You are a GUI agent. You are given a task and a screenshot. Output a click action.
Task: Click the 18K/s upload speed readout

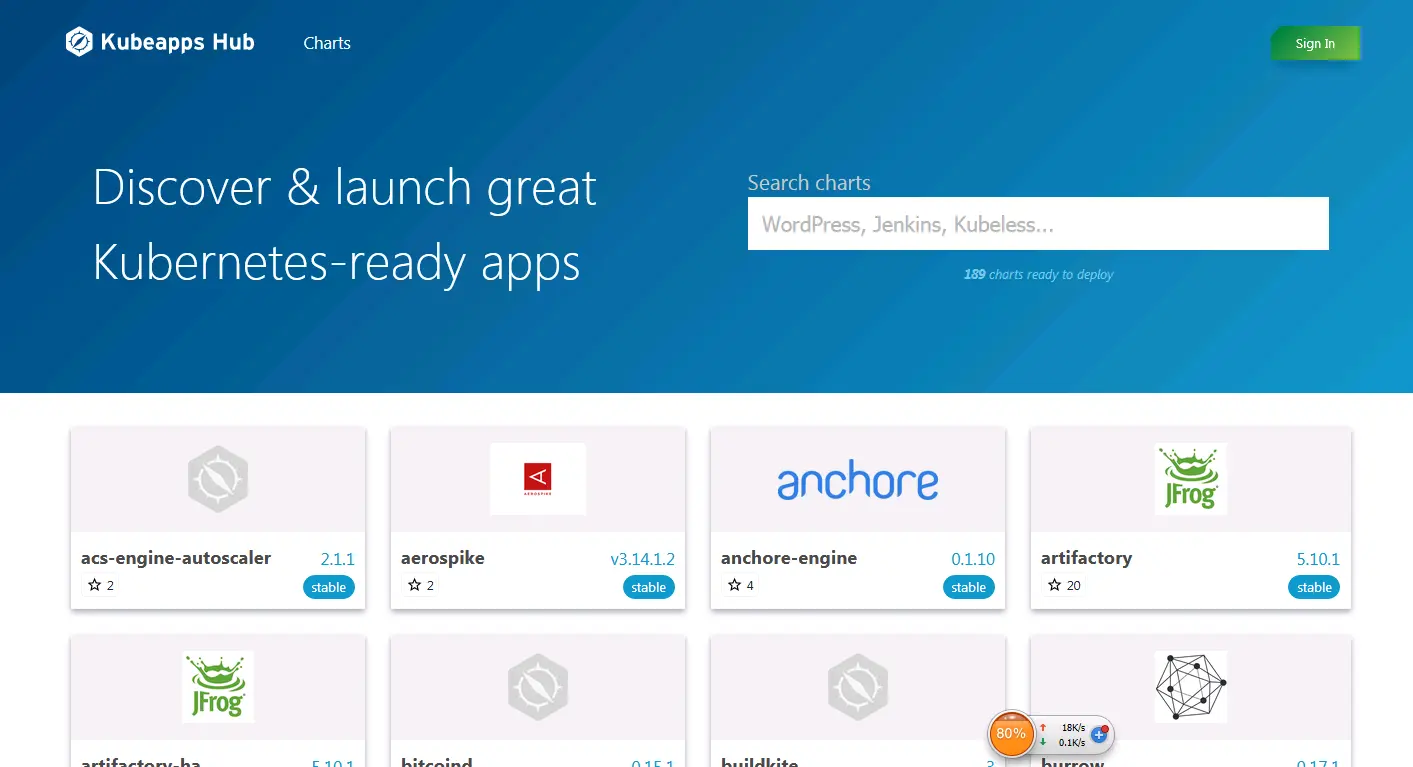pos(1073,728)
